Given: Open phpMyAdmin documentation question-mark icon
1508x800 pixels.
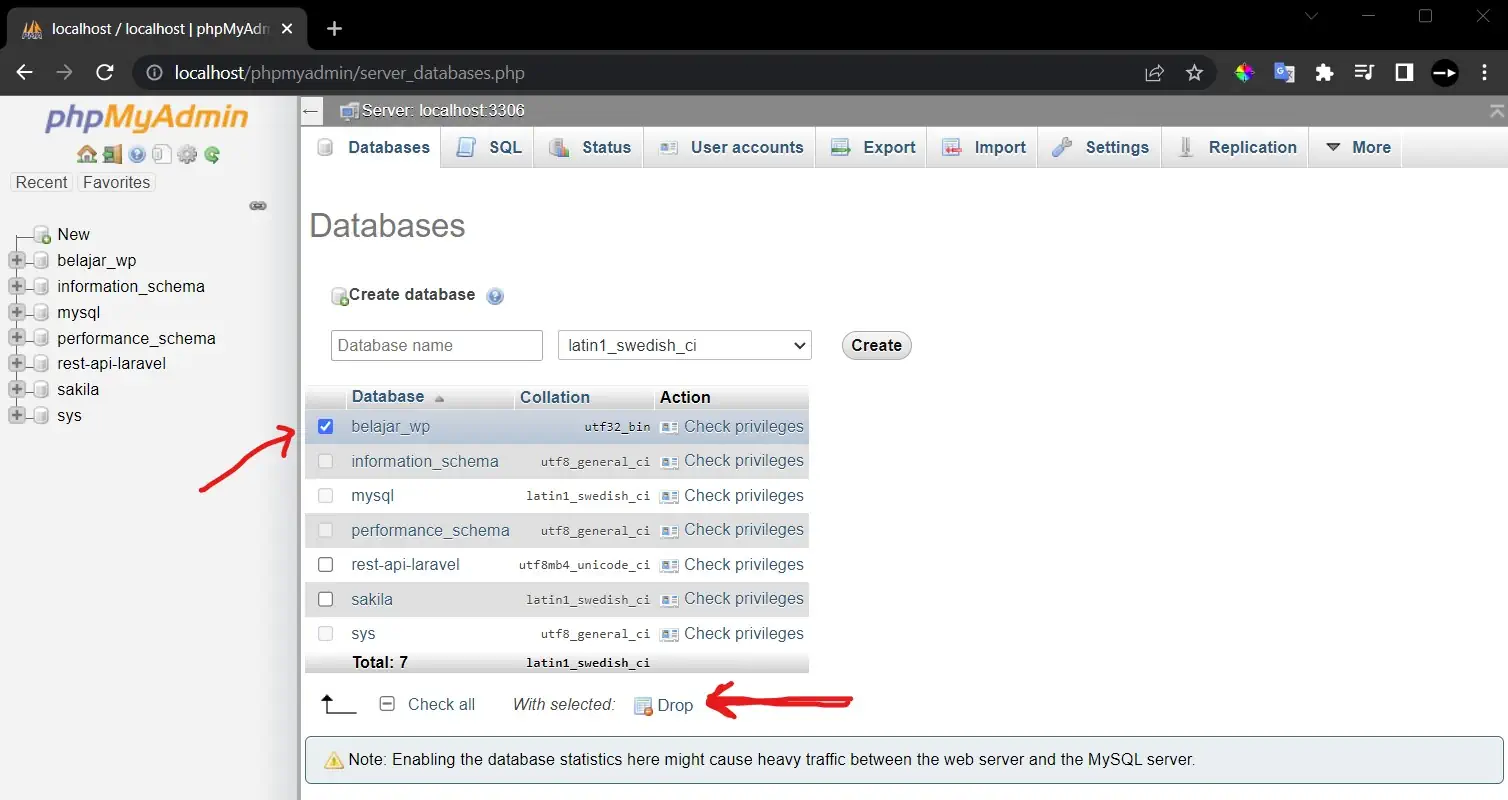Looking at the screenshot, I should [x=137, y=155].
